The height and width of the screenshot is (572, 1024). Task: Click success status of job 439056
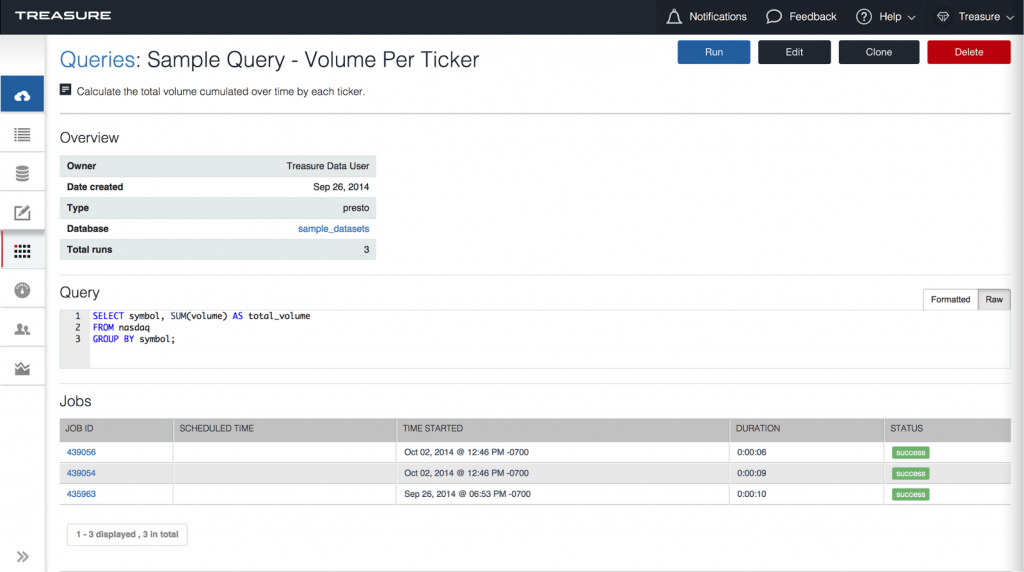(910, 453)
